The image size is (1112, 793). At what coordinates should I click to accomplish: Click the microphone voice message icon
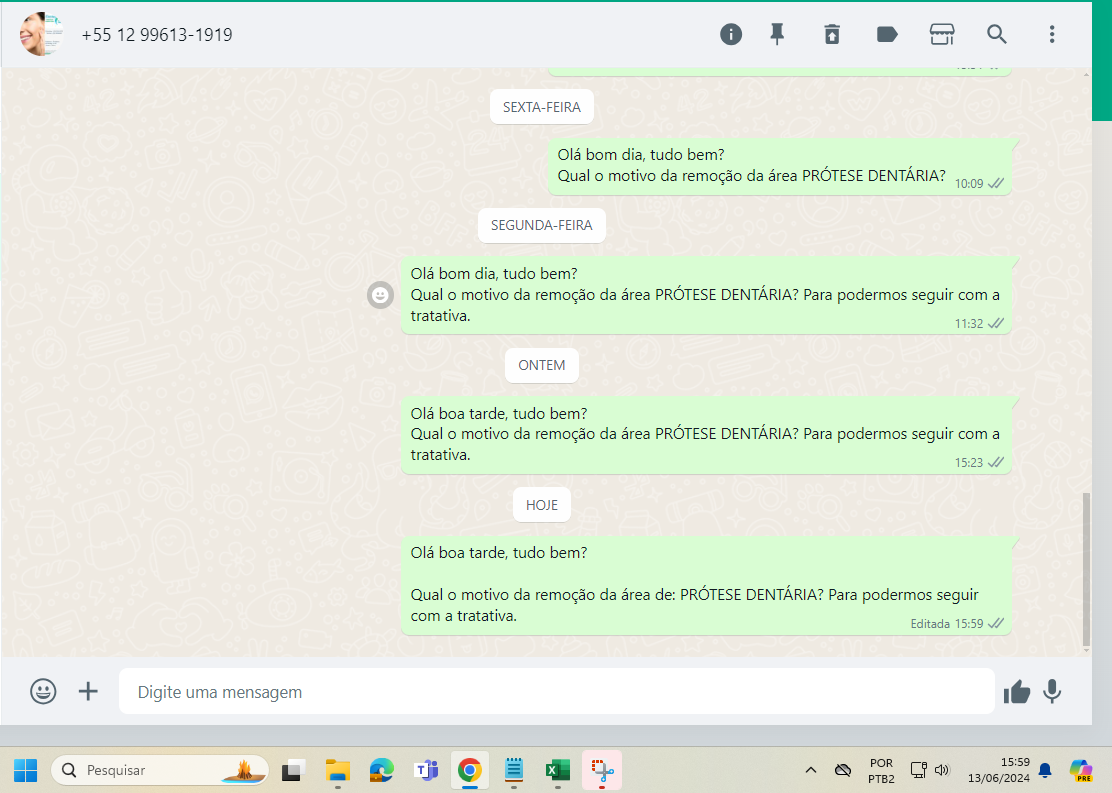pos(1052,691)
